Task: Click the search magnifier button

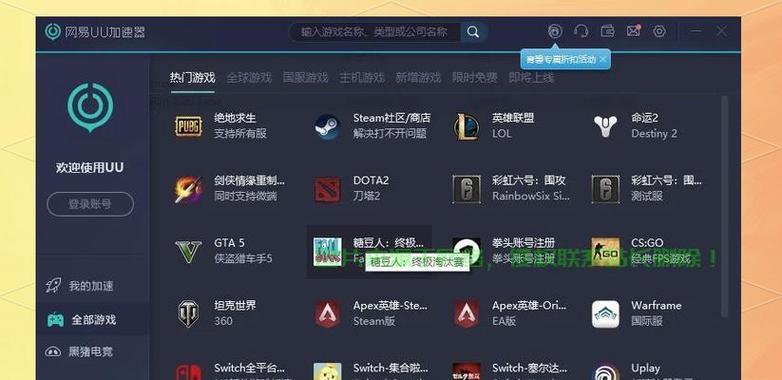Action: (473, 32)
